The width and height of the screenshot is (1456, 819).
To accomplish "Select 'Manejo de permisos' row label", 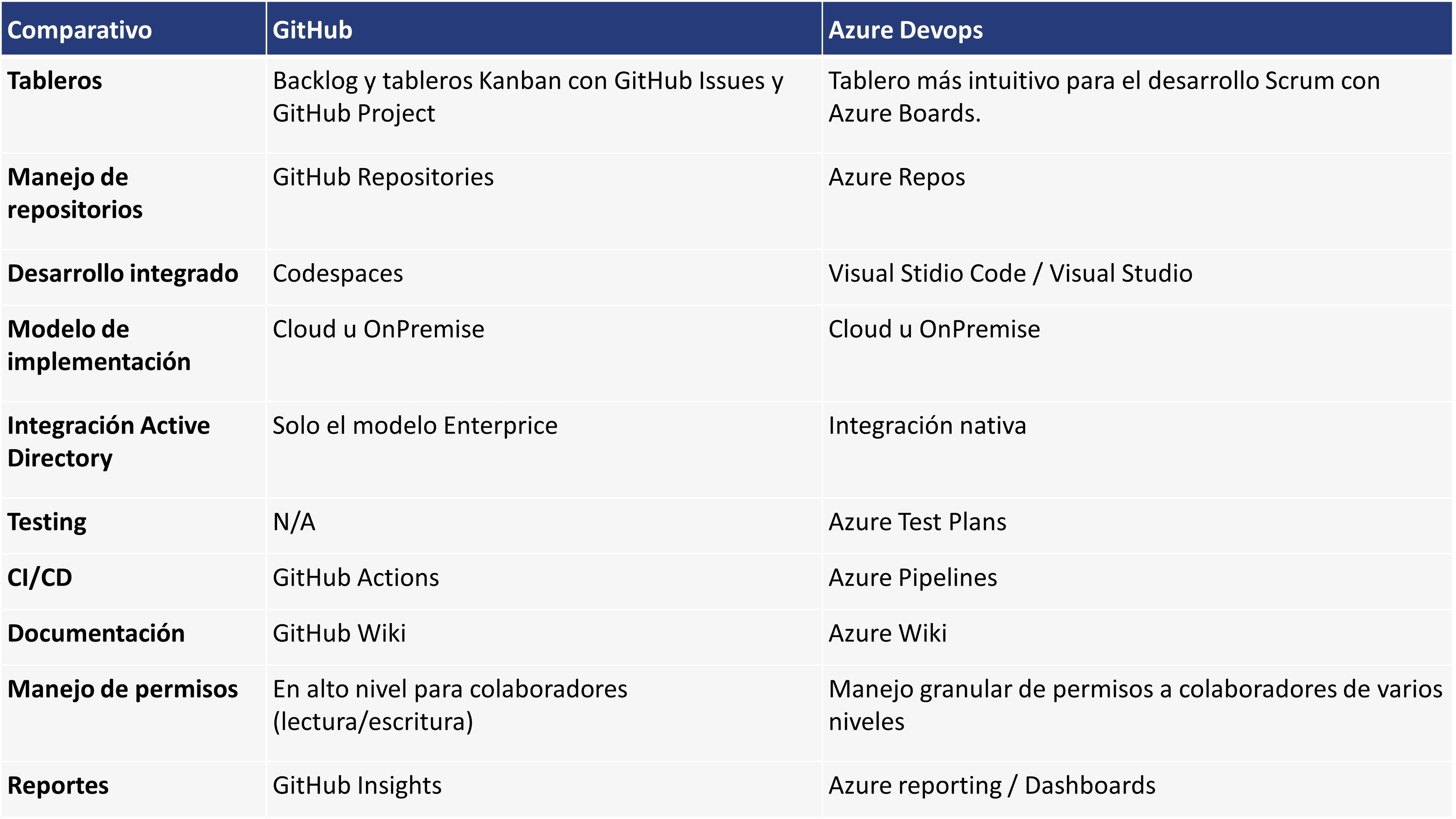I will (x=133, y=713).
